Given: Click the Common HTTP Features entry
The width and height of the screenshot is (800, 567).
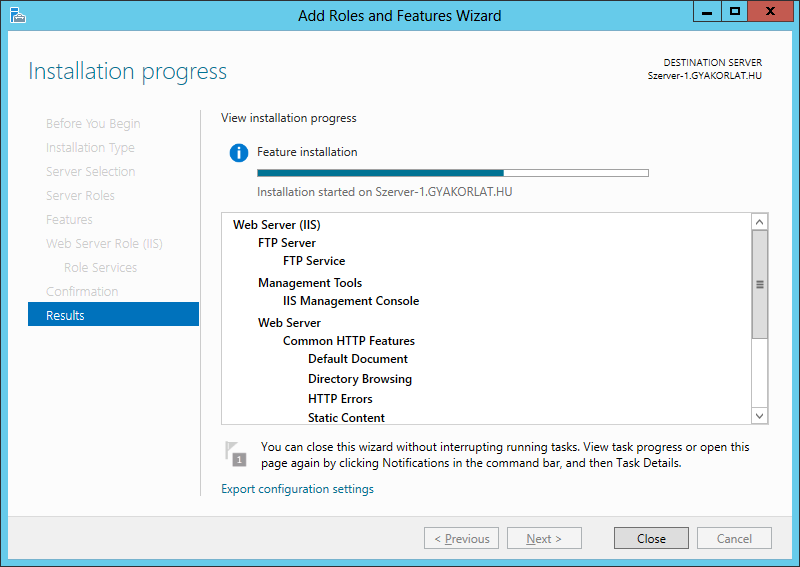Looking at the screenshot, I should click(348, 340).
